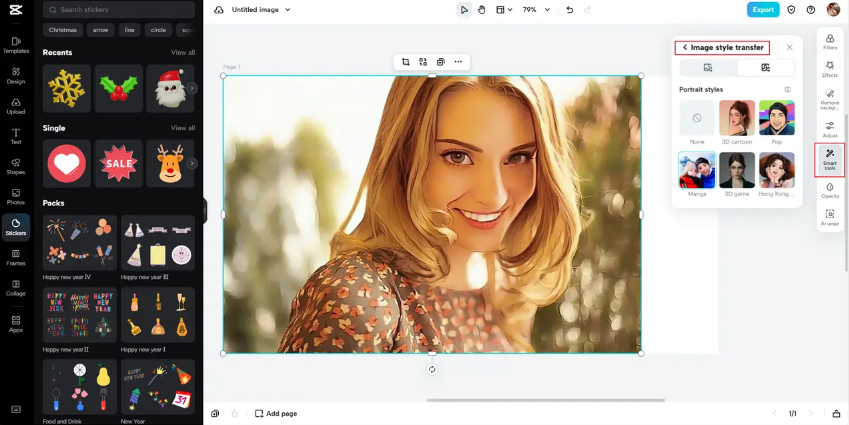Open the Arrange tool
This screenshot has width=849, height=425.
click(x=830, y=218)
